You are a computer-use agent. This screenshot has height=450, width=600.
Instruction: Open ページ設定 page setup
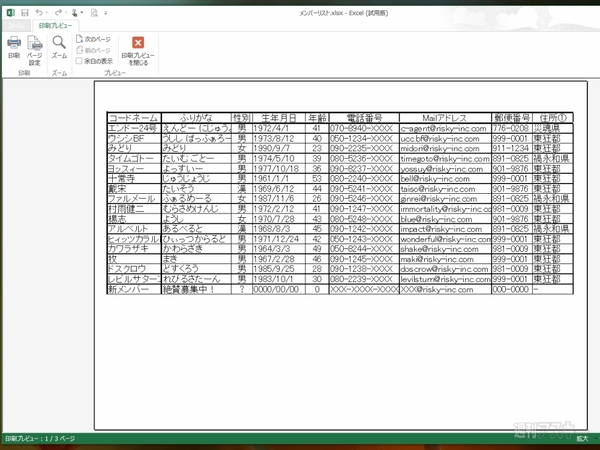pyautogui.click(x=34, y=51)
